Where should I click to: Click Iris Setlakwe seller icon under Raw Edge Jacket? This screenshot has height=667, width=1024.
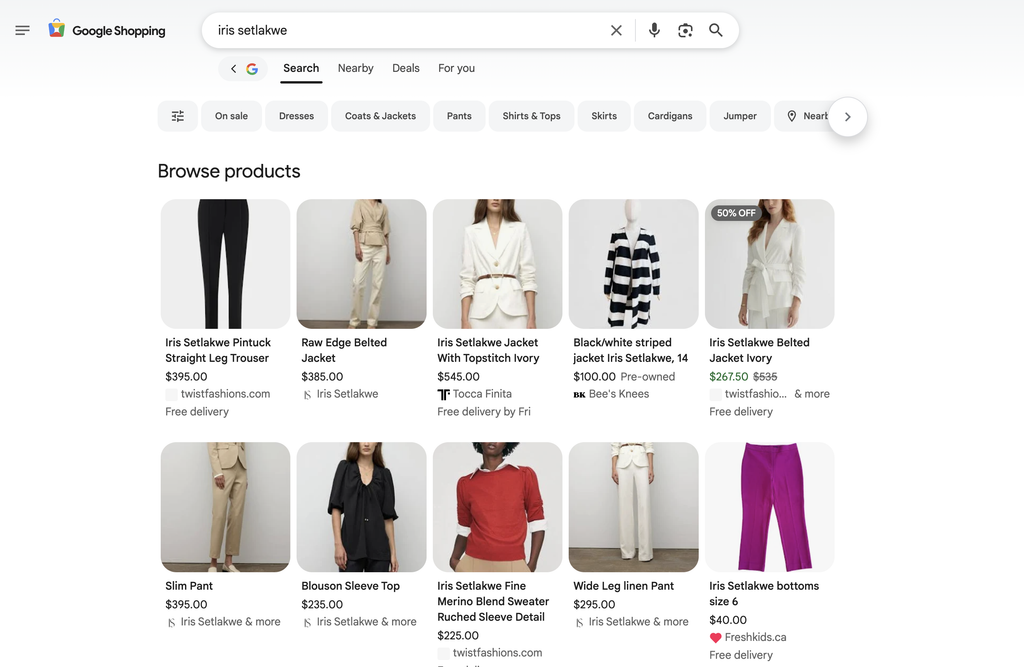click(307, 395)
